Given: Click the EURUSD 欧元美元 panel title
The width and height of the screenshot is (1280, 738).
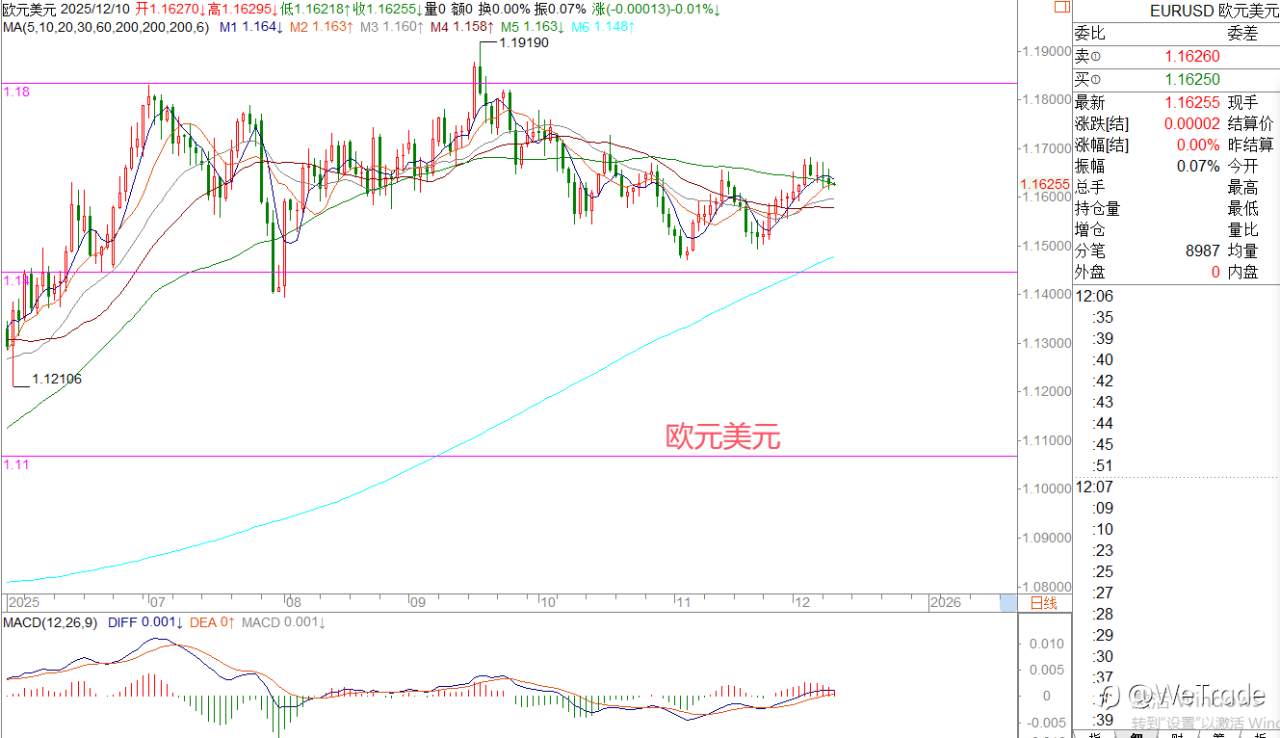Looking at the screenshot, I should [x=1215, y=10].
